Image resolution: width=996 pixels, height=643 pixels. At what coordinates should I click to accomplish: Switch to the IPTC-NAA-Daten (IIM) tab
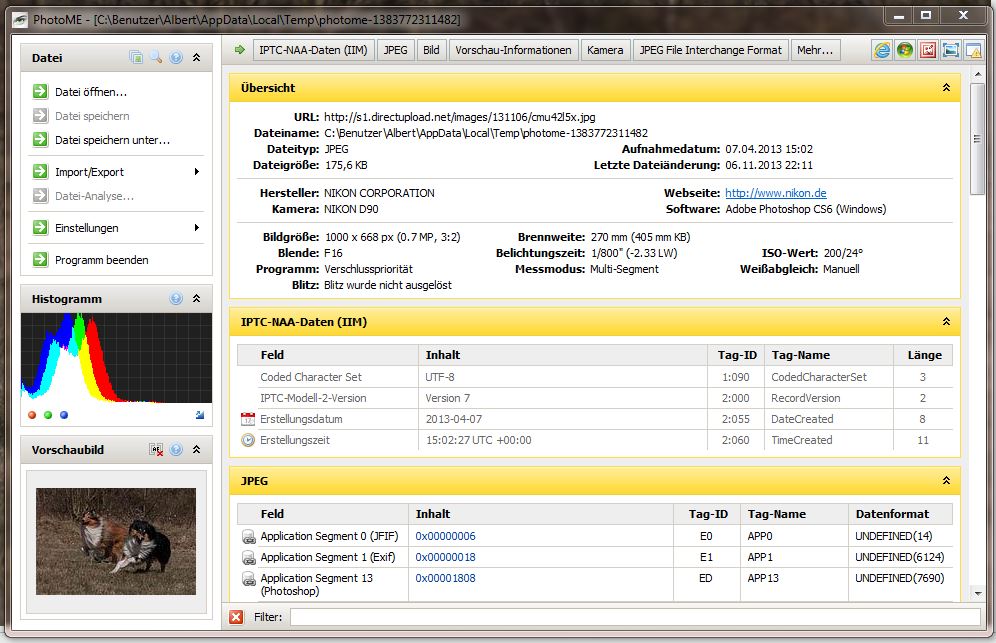[x=313, y=50]
